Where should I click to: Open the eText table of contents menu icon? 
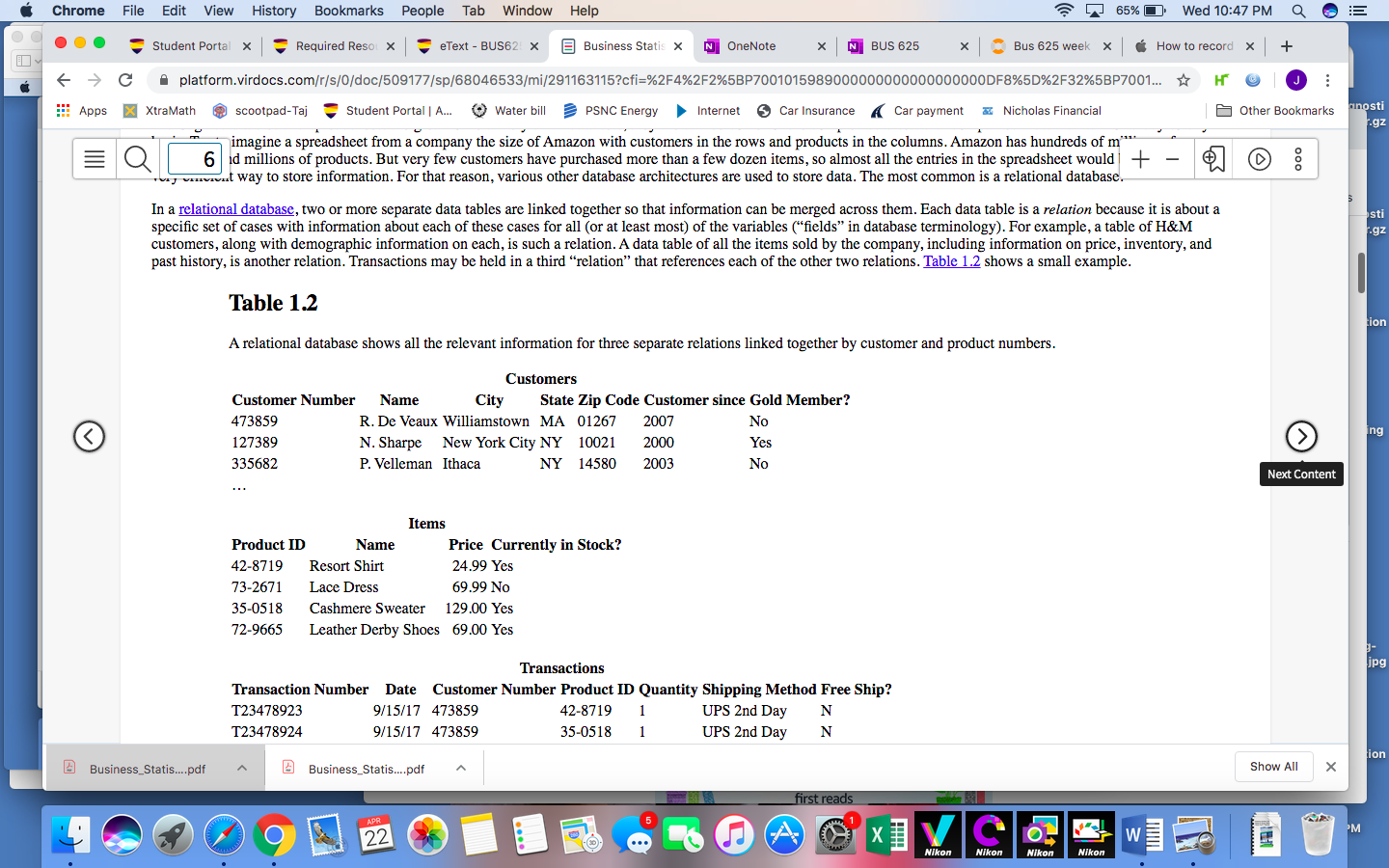pyautogui.click(x=95, y=159)
